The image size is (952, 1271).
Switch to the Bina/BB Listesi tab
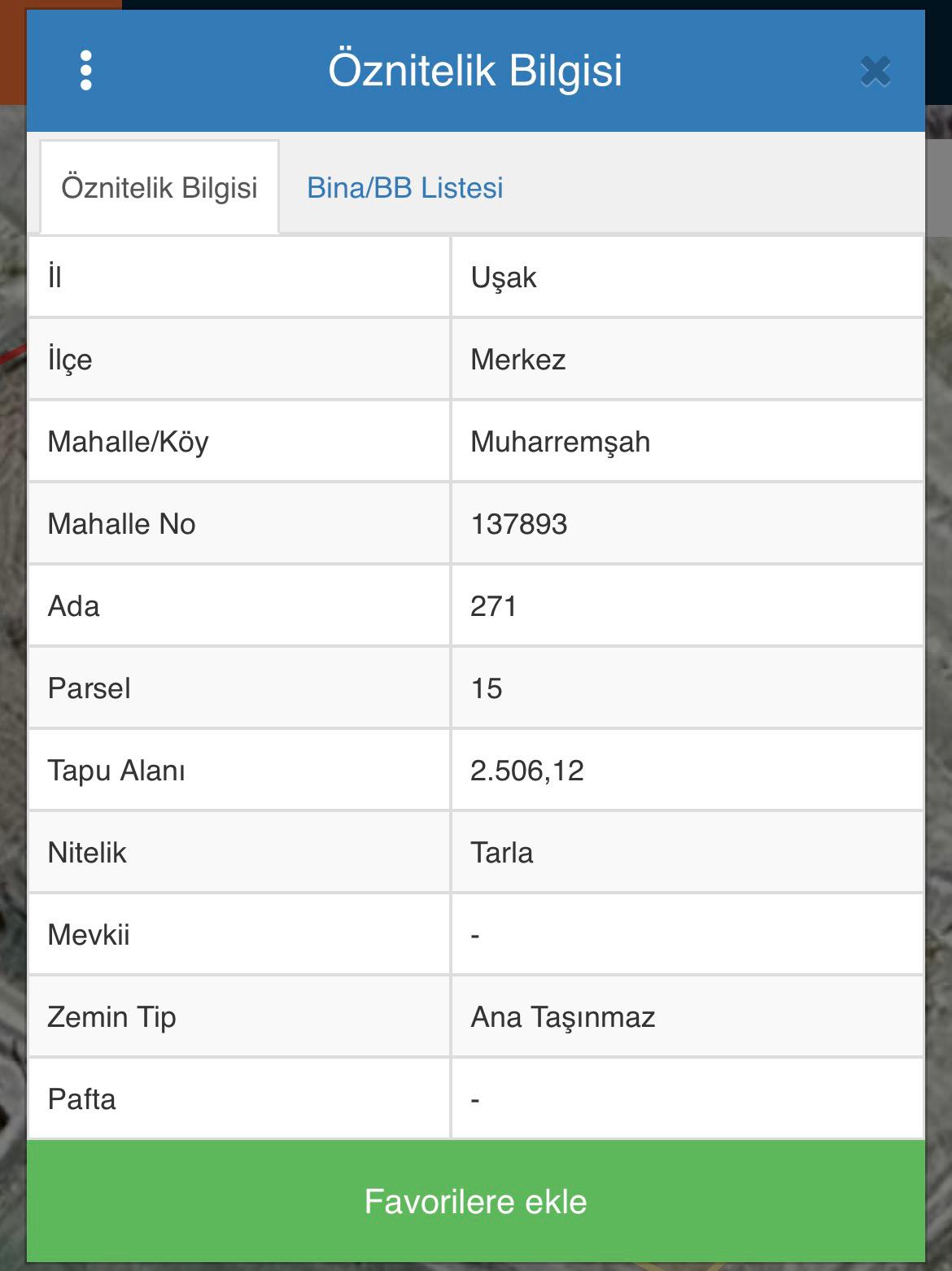tap(405, 188)
